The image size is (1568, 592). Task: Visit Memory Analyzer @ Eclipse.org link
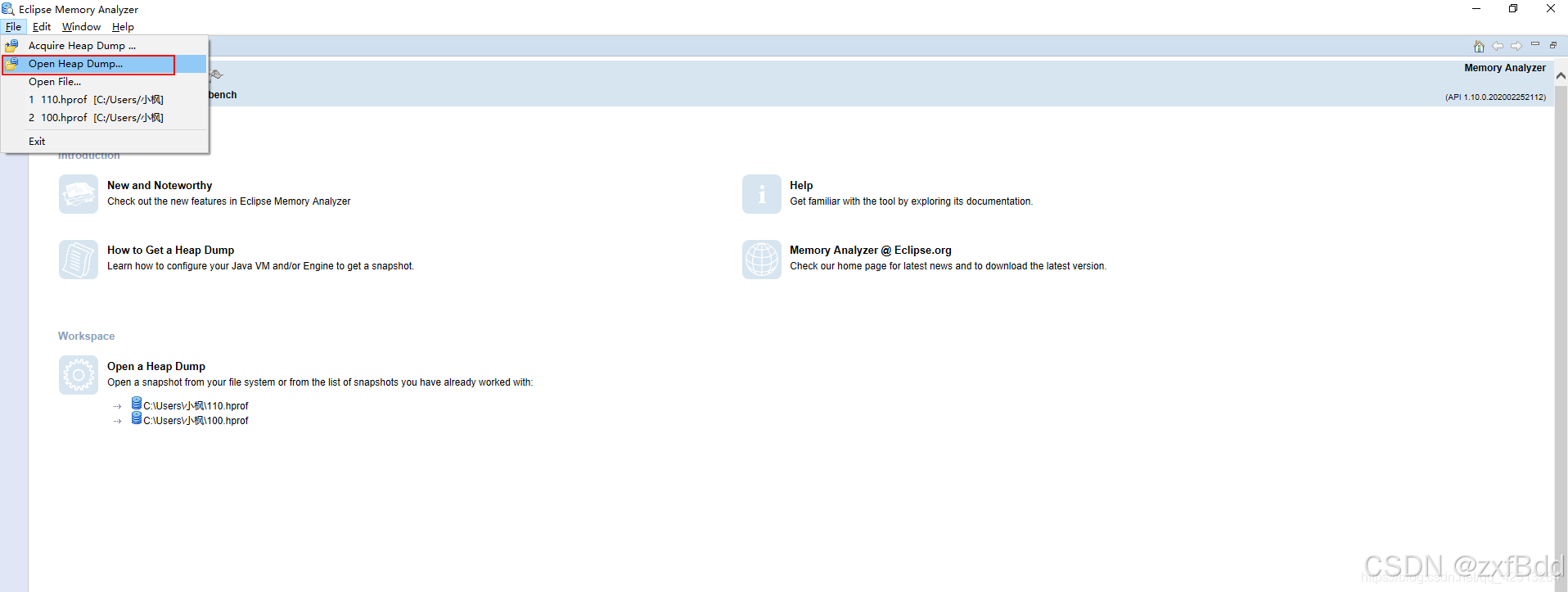(871, 251)
